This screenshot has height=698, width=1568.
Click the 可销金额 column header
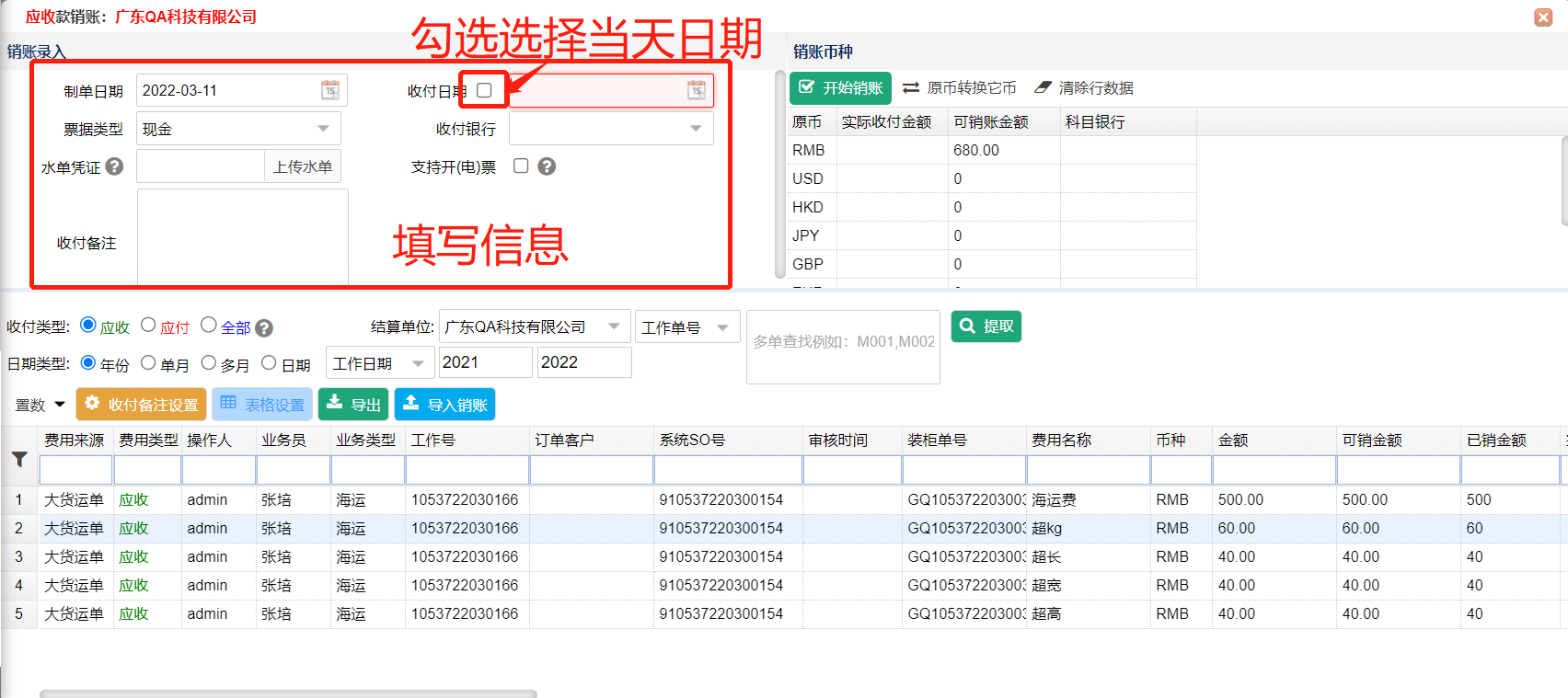pyautogui.click(x=1371, y=441)
